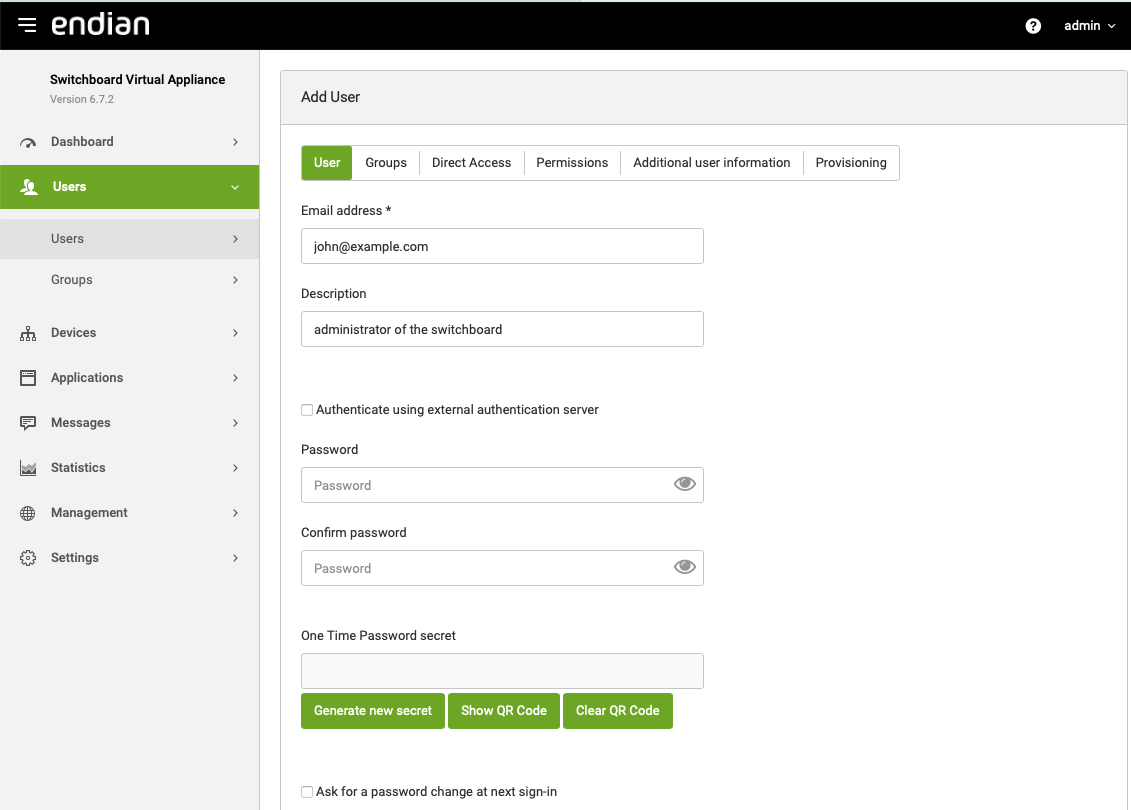Image resolution: width=1131 pixels, height=810 pixels.
Task: Click the Dashboard gauge icon
Action: point(28,142)
